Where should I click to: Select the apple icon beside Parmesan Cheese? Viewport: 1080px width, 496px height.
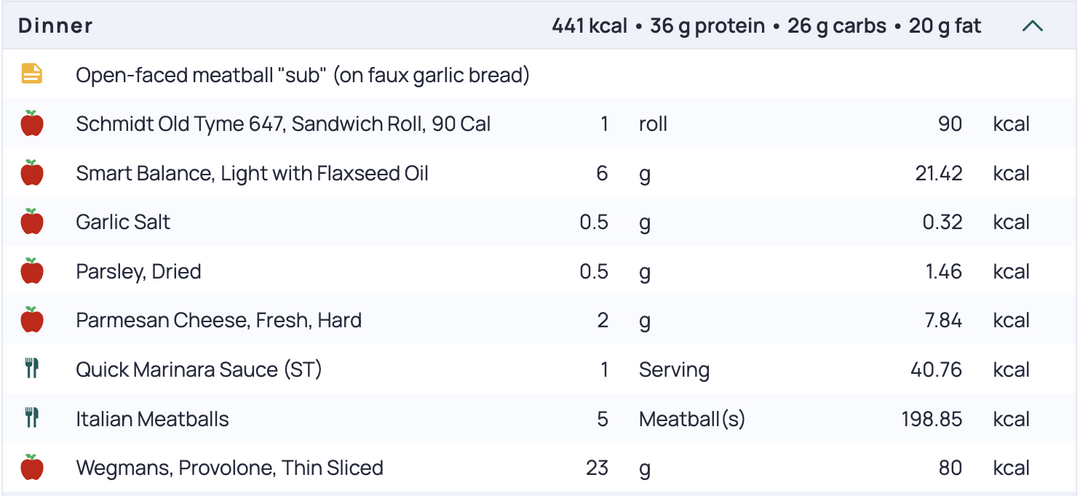click(x=32, y=320)
